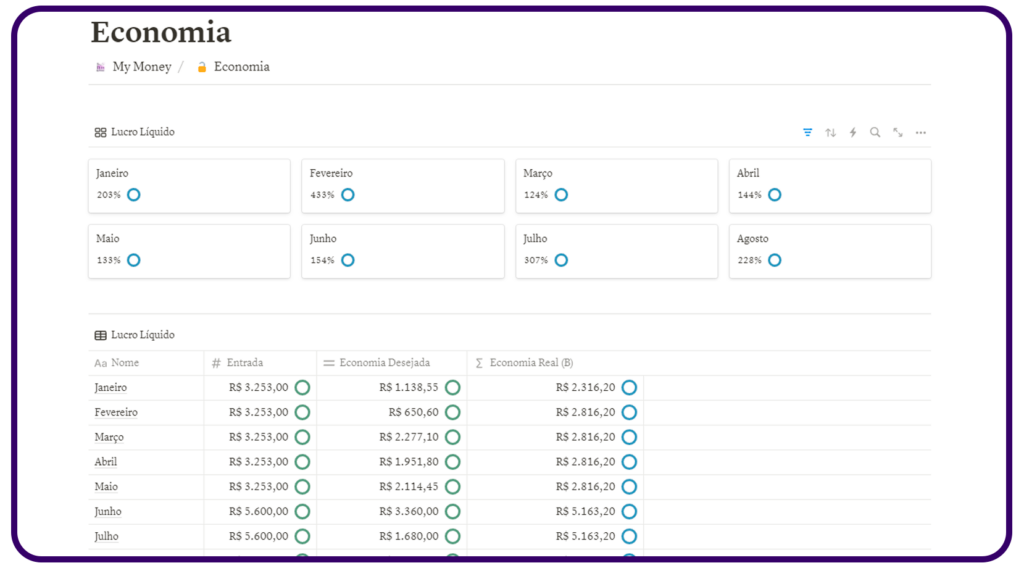Open the filter icon in Lucro Líquido toolbar
The height and width of the screenshot is (568, 1024).
click(807, 132)
